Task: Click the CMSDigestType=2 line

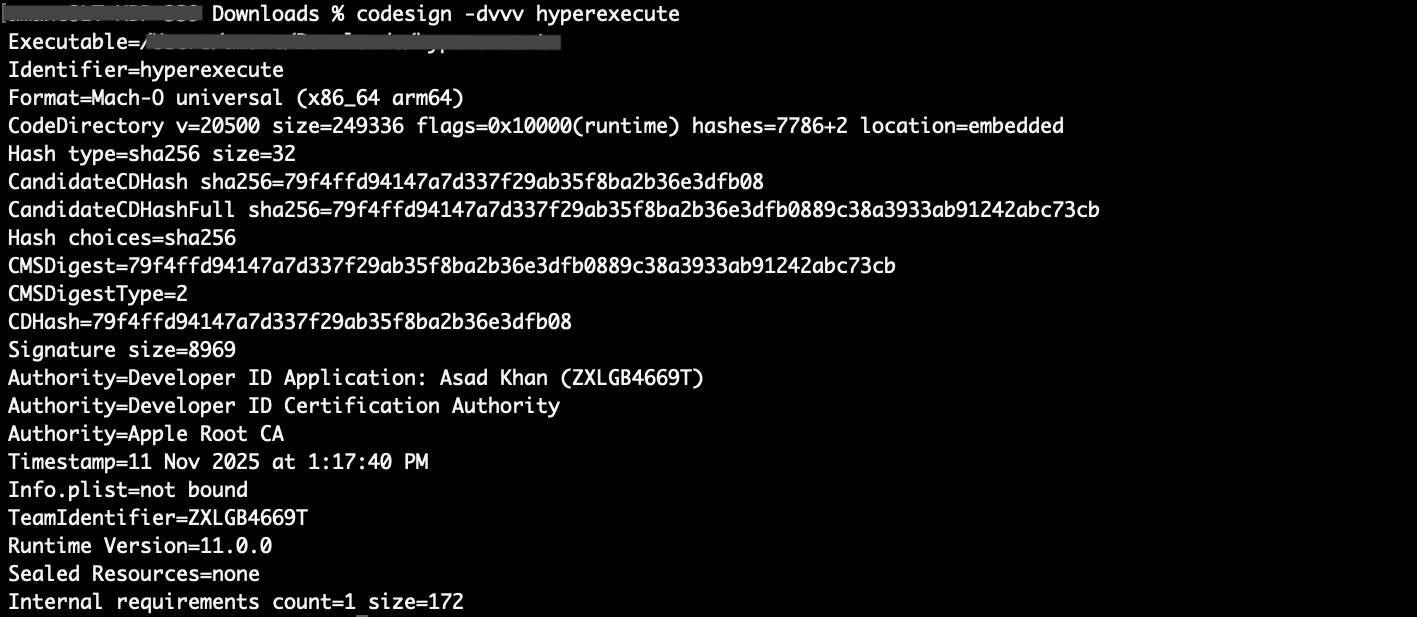Action: (x=98, y=294)
